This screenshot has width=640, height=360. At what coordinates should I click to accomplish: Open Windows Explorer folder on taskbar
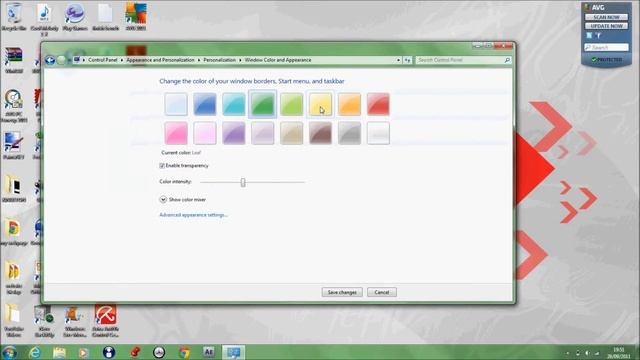[59, 352]
